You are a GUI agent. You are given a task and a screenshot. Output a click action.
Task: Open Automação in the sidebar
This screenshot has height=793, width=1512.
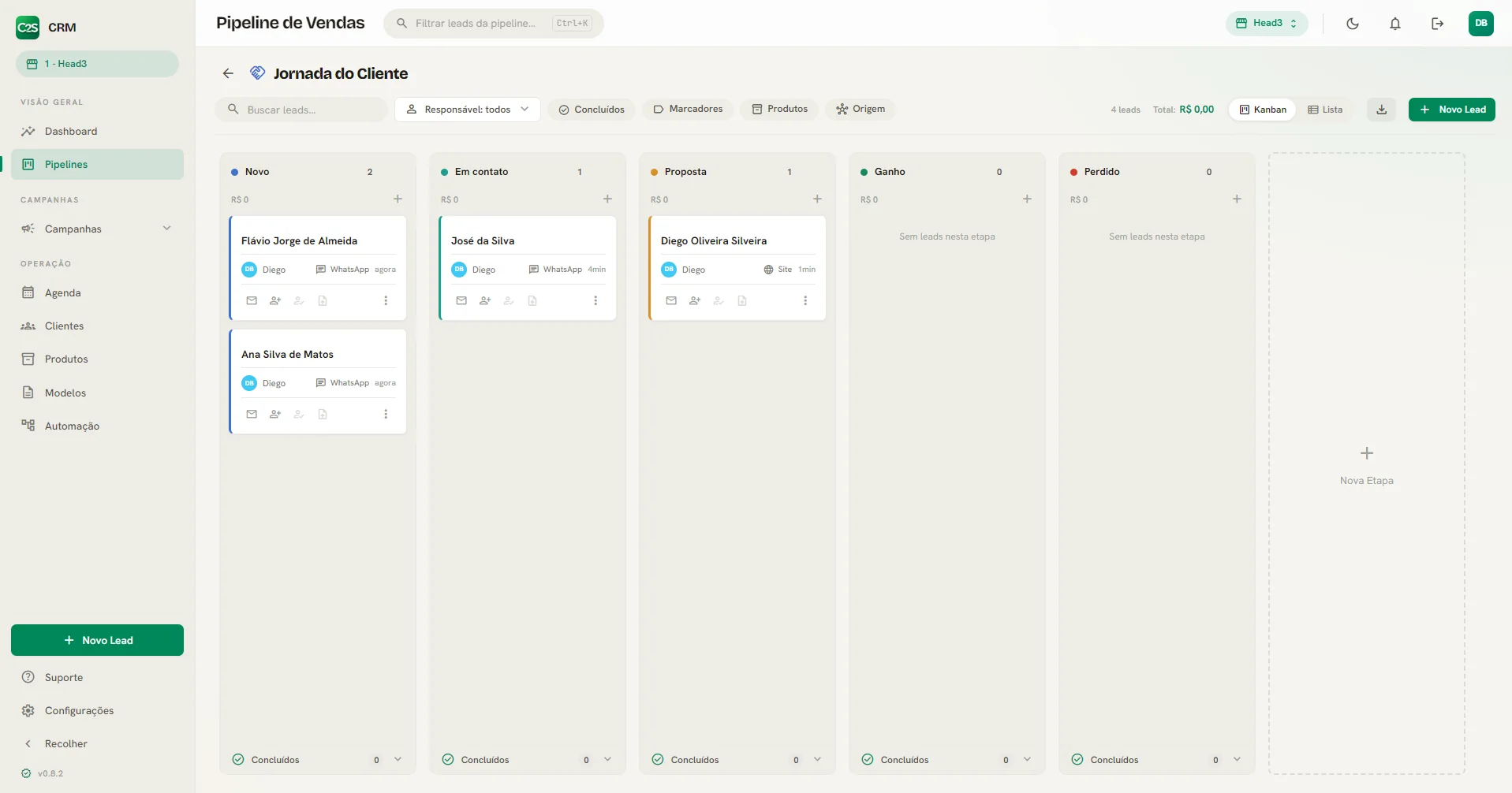97,426
